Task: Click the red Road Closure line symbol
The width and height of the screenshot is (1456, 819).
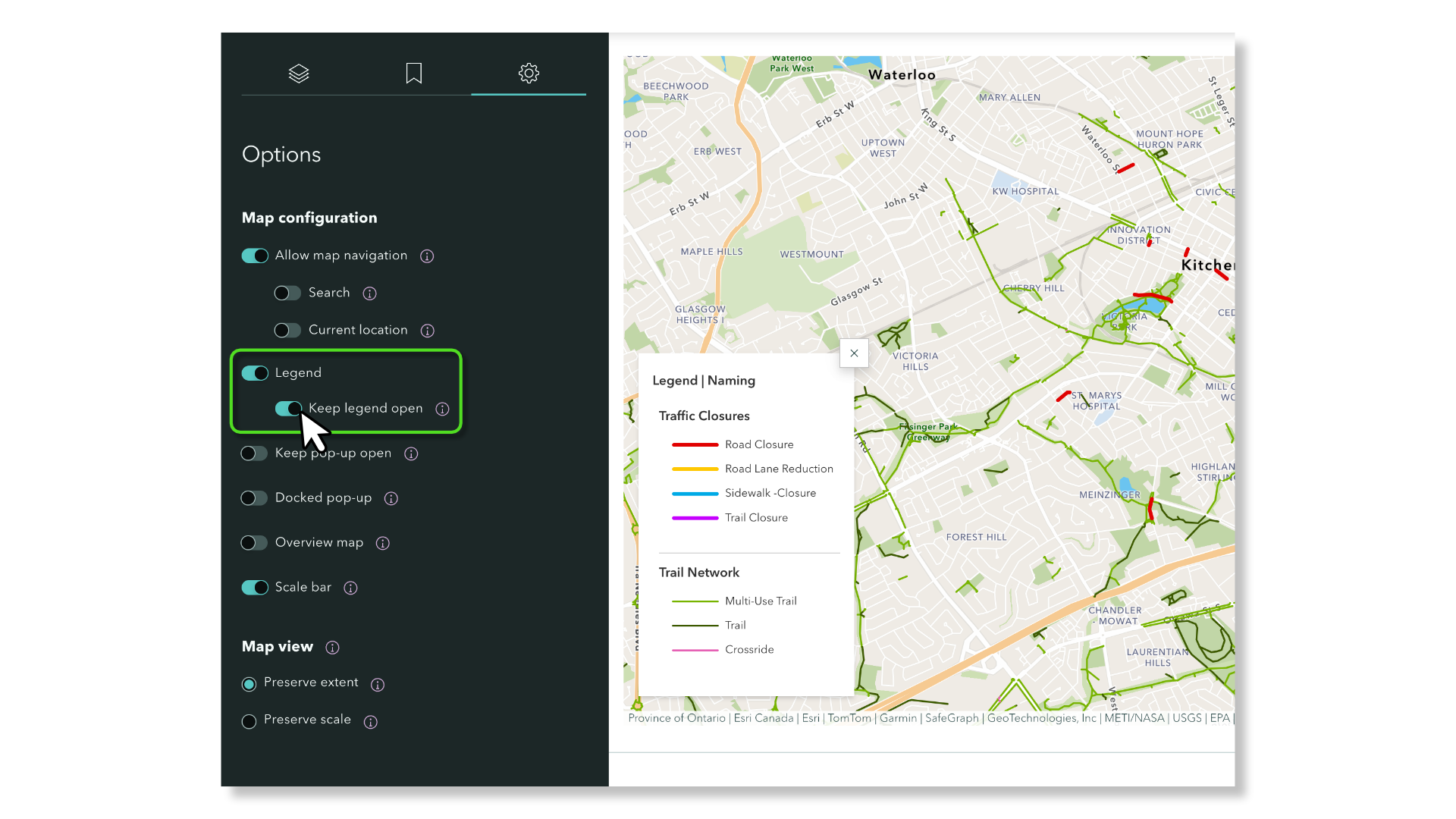Action: (x=695, y=444)
